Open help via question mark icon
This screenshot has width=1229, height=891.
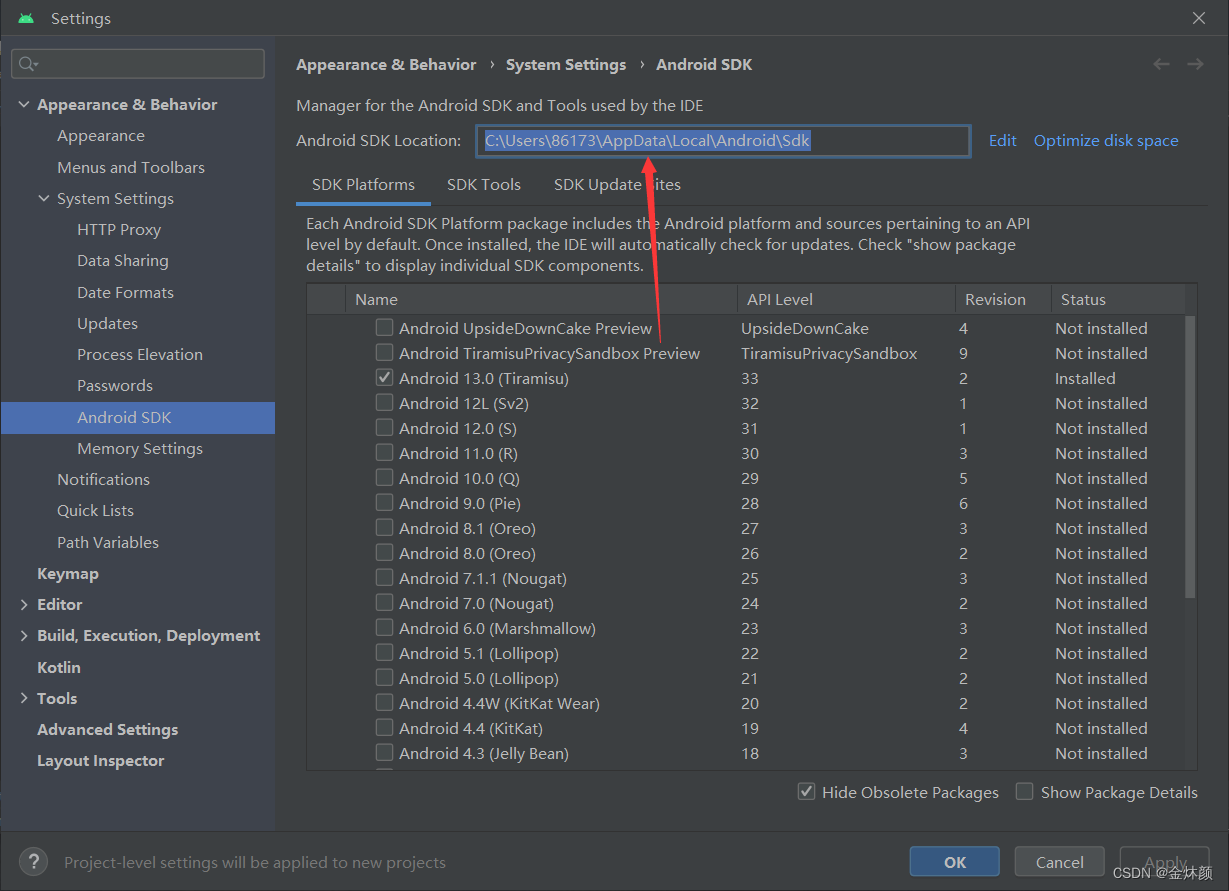coord(33,861)
